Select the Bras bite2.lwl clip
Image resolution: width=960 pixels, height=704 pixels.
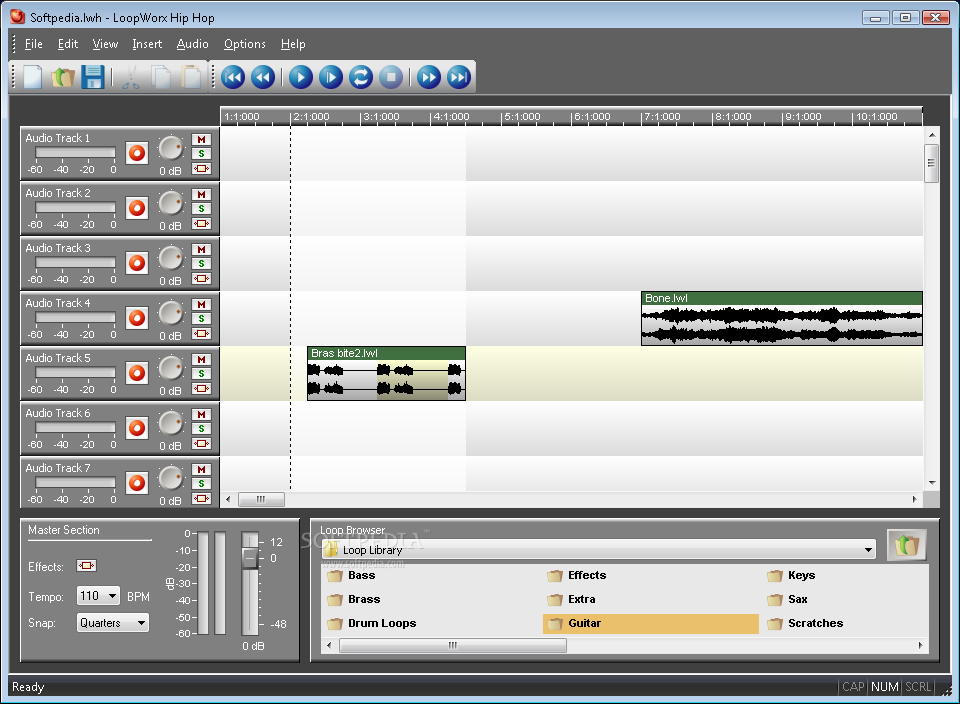(386, 373)
